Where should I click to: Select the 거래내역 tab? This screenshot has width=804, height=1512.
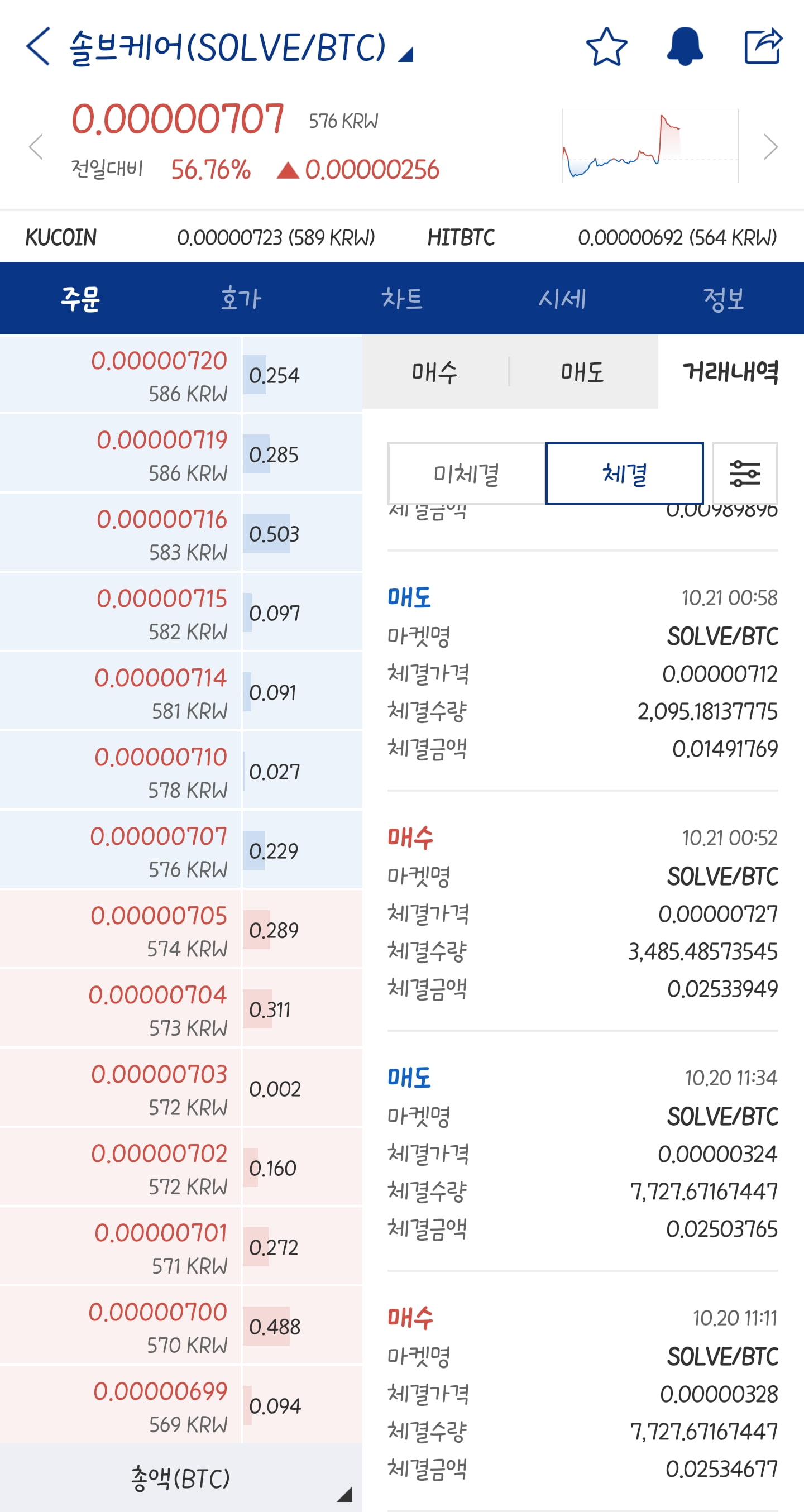click(x=731, y=372)
